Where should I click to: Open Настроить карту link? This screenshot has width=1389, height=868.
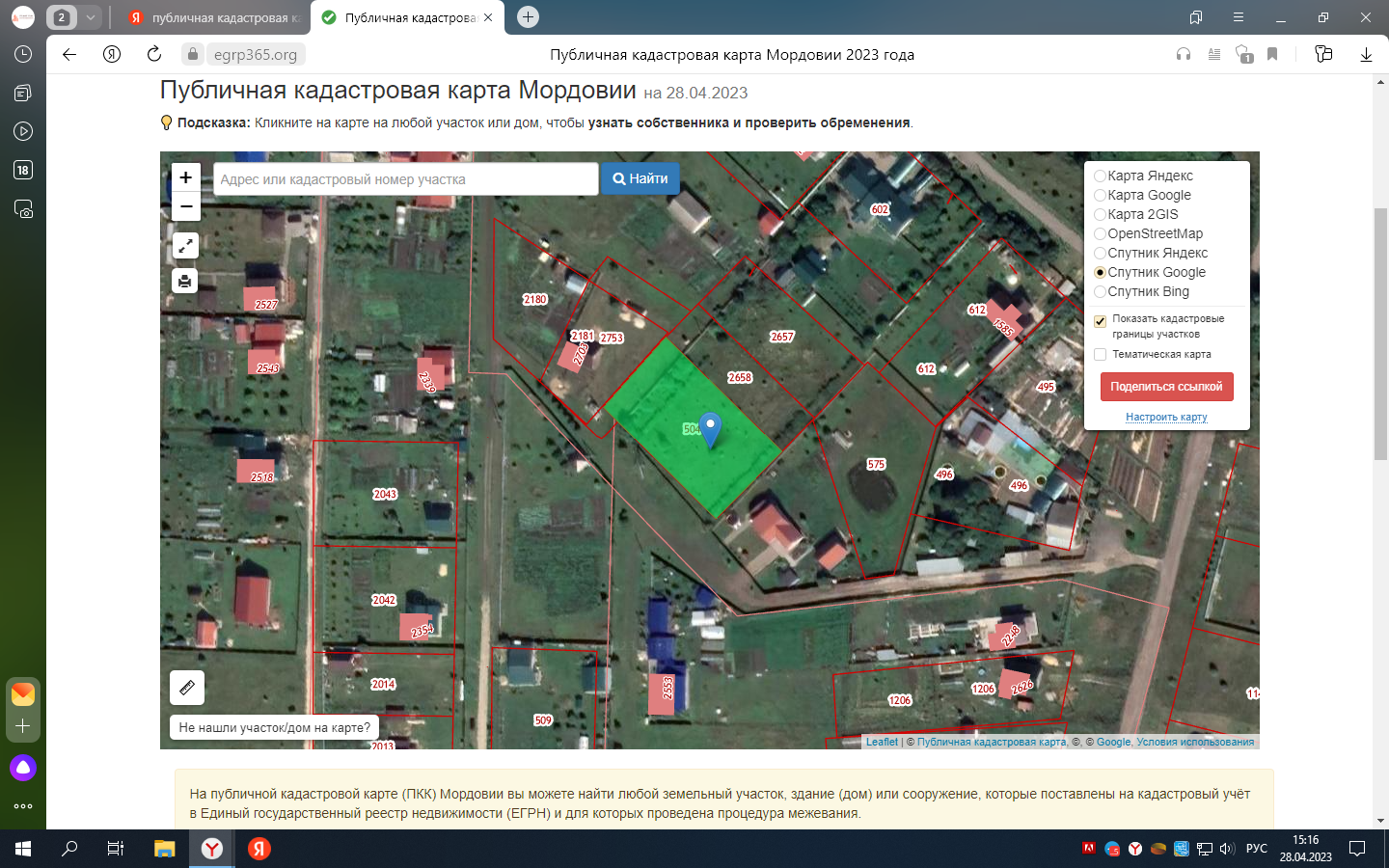pos(1166,417)
